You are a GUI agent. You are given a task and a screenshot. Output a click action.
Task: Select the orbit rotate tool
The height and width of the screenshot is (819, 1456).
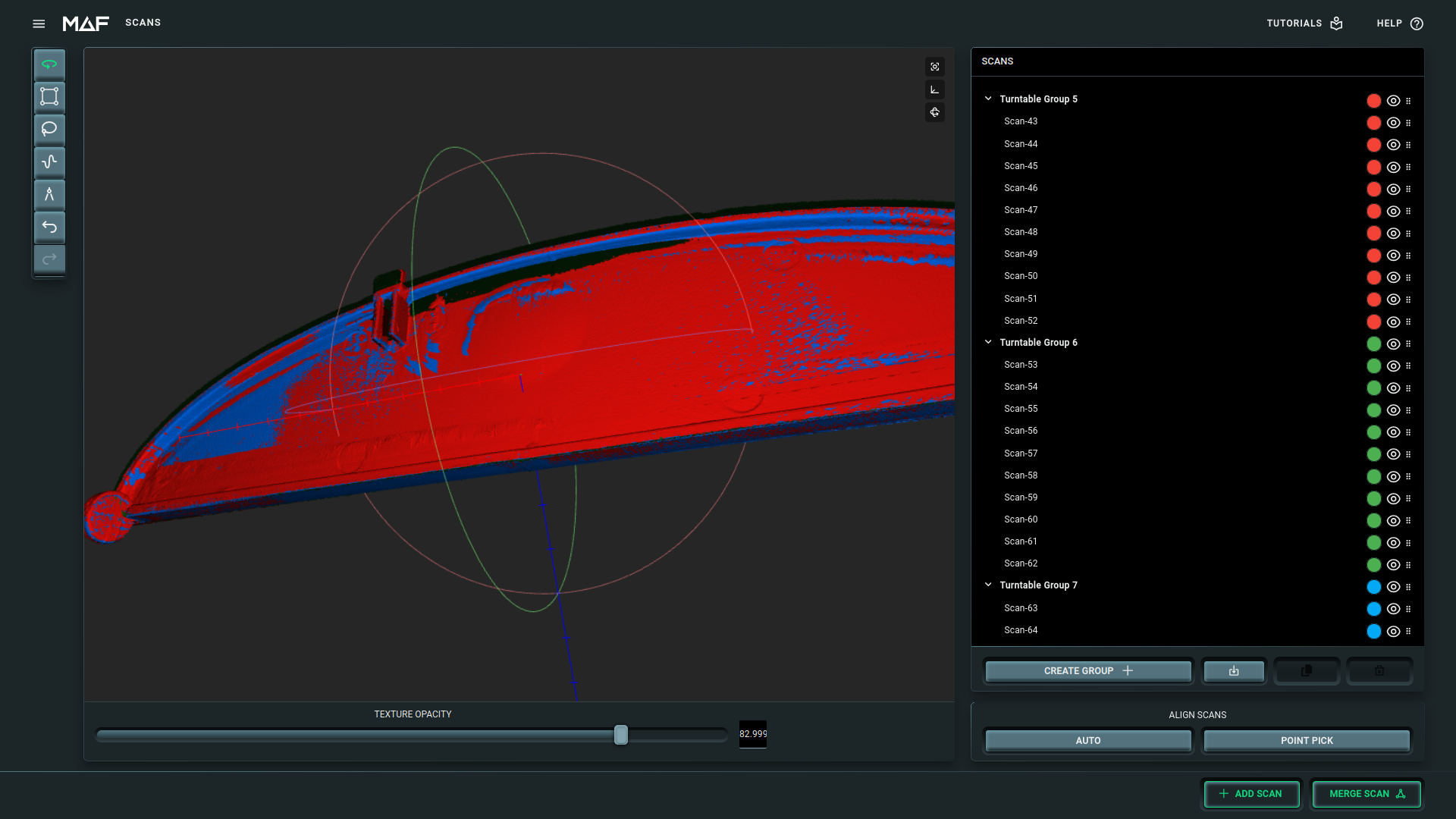49,64
